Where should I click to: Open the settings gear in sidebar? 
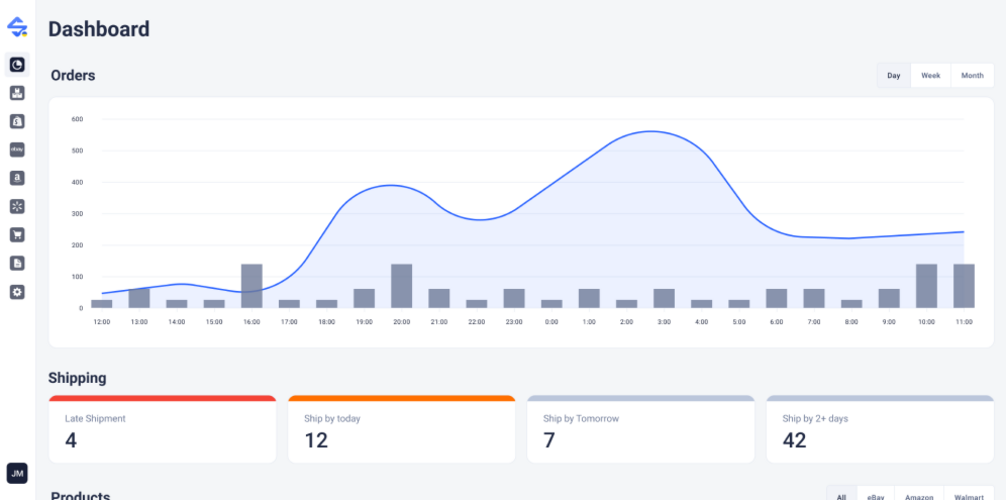[x=17, y=292]
